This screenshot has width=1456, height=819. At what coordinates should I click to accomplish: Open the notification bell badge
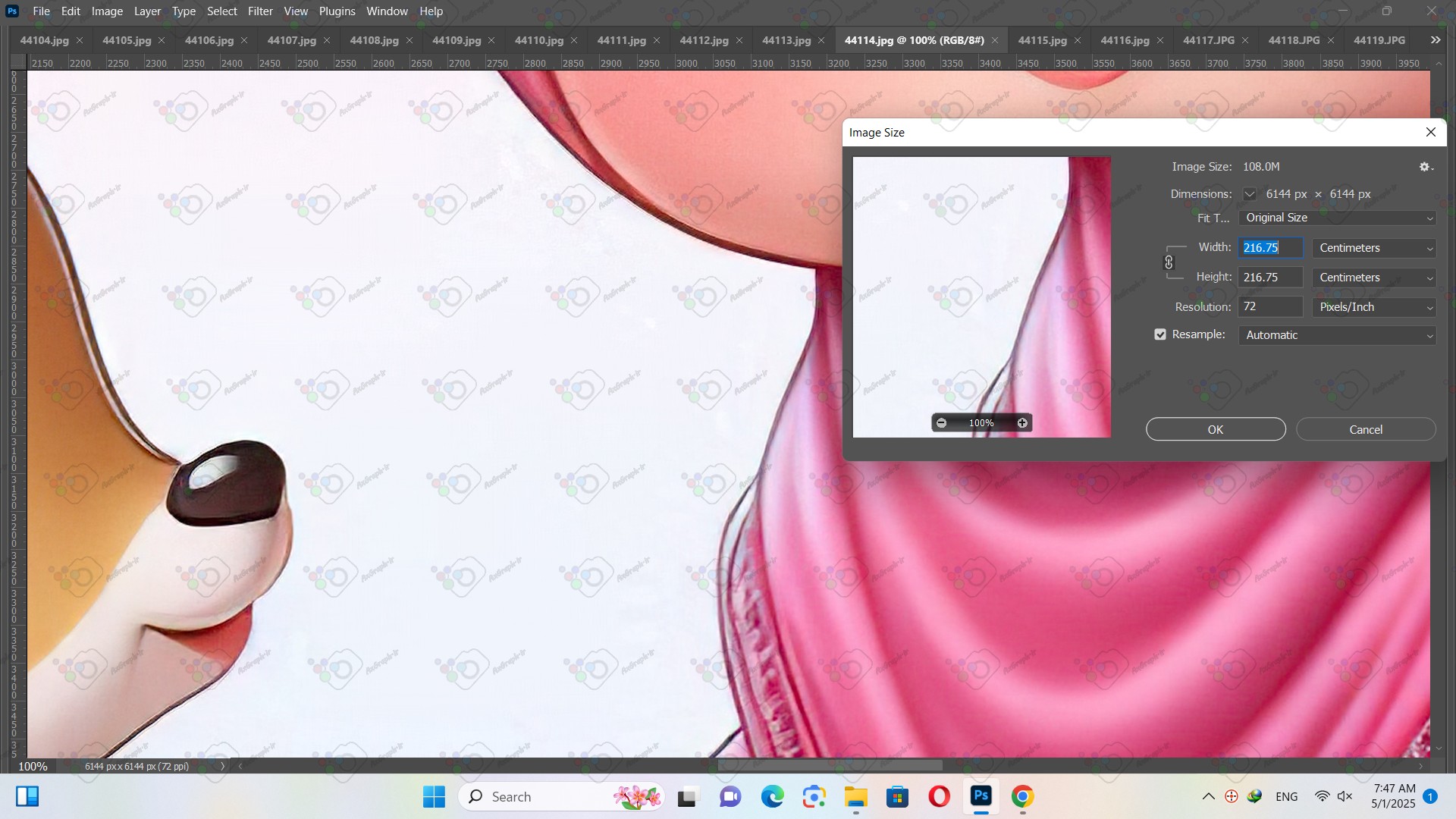1430,796
